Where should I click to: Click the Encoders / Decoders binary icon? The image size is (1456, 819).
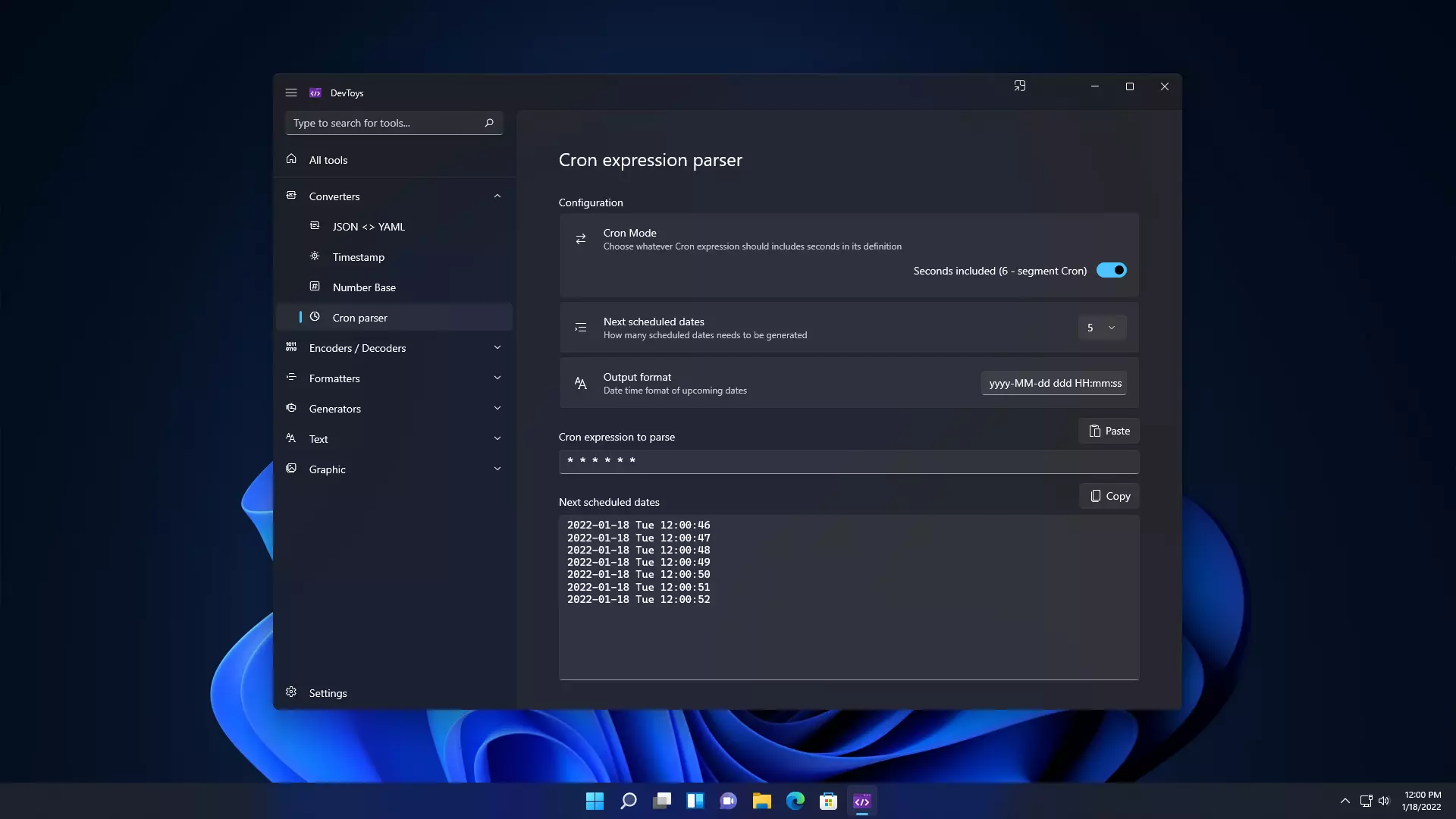point(291,347)
